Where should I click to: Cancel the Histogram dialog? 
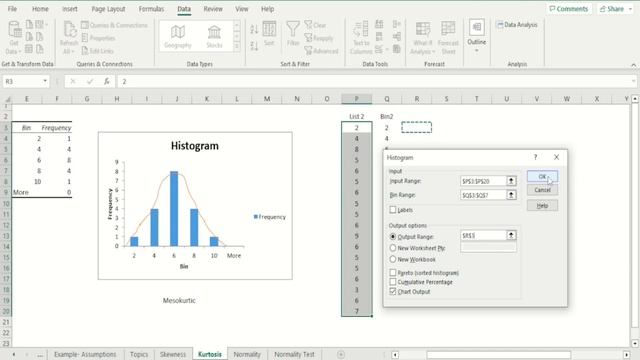[x=542, y=190]
